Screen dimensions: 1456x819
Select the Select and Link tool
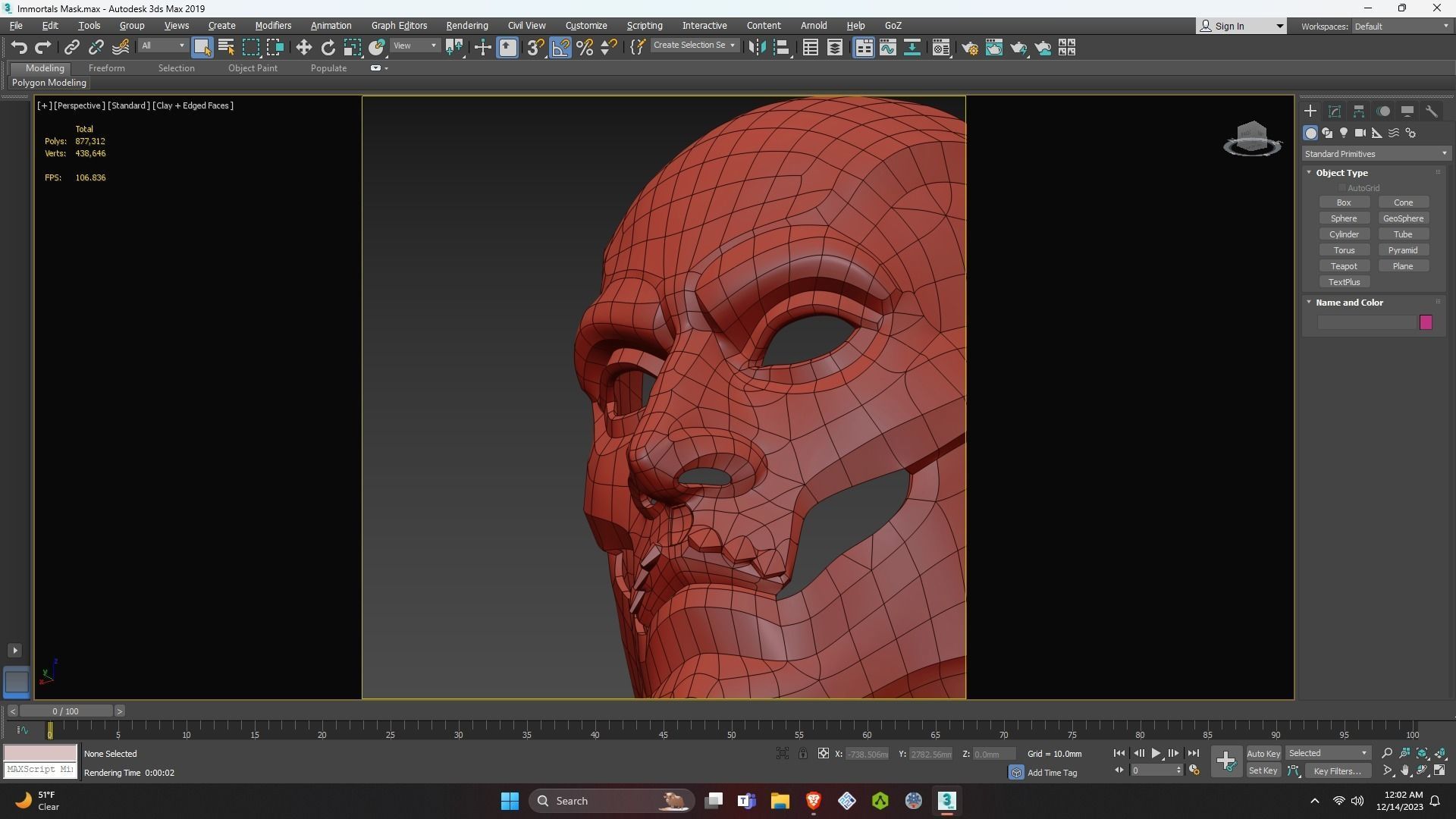71,48
